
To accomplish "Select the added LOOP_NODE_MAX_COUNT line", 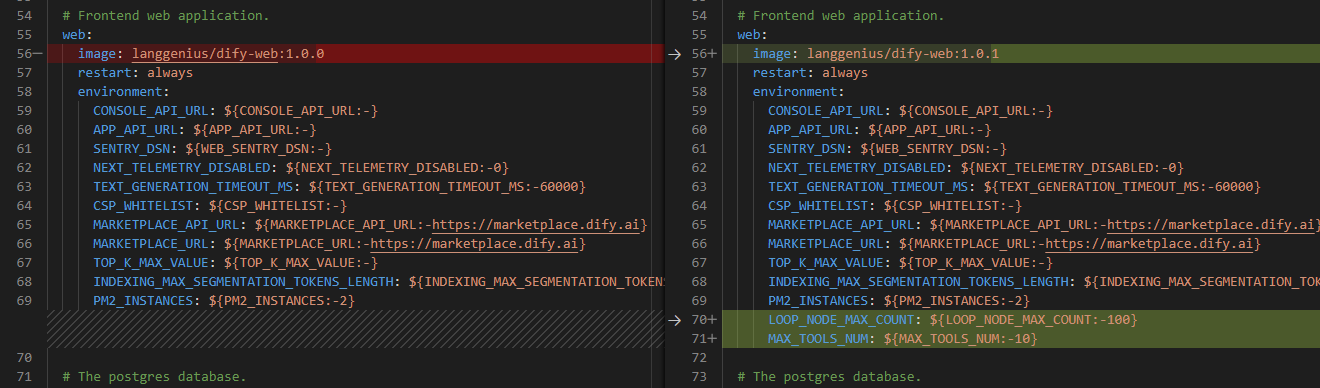I will [1021, 320].
